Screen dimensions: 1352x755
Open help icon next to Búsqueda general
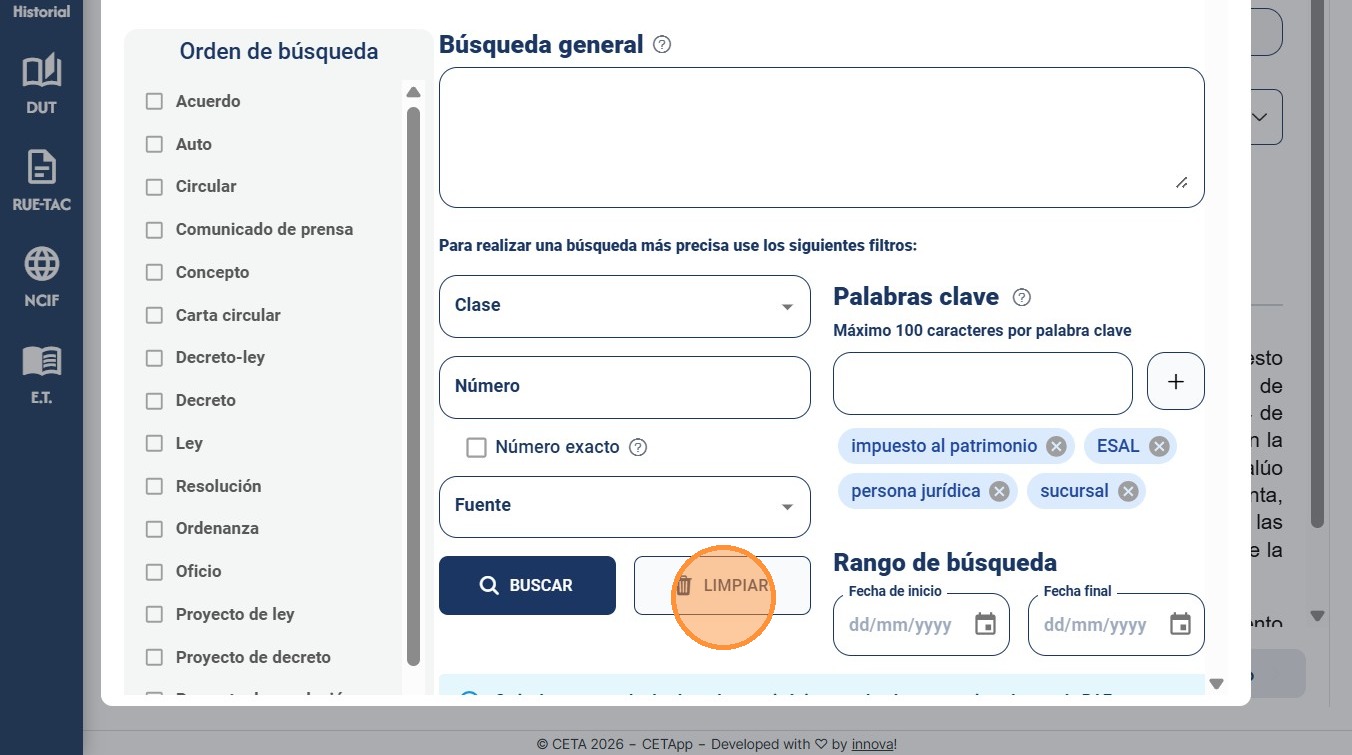pos(661,45)
